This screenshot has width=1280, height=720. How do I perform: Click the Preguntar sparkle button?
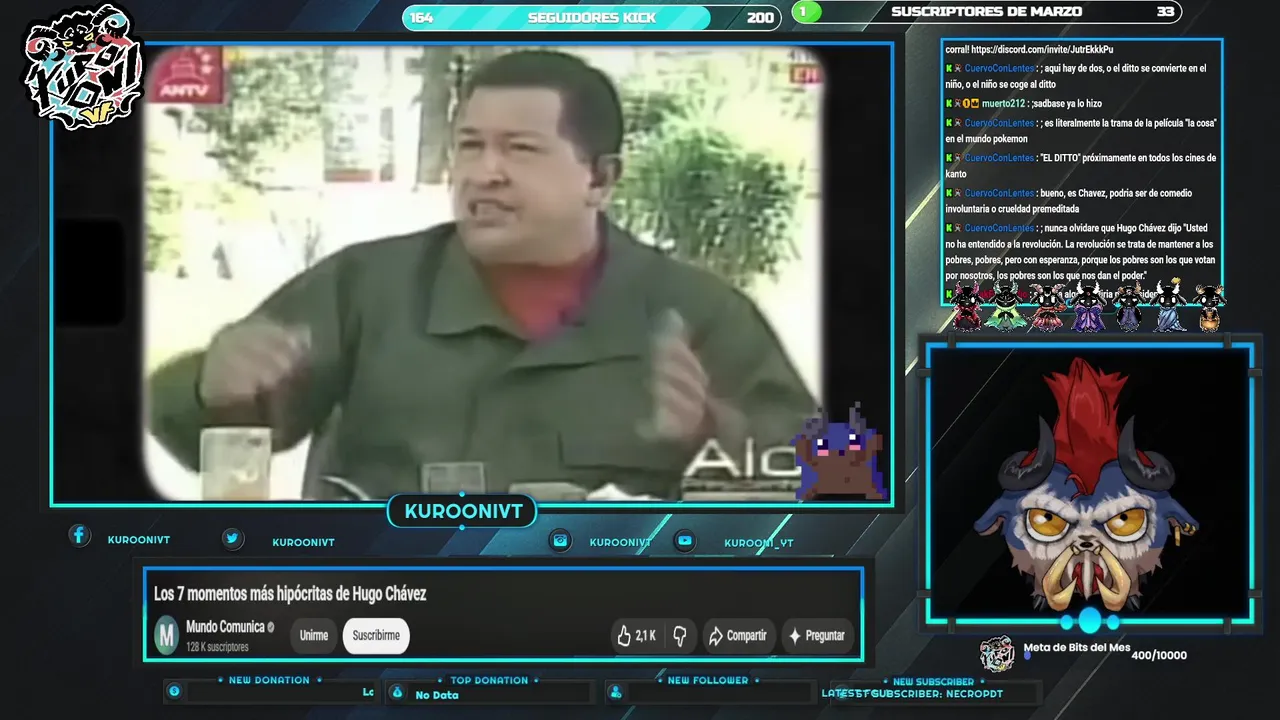coord(817,635)
